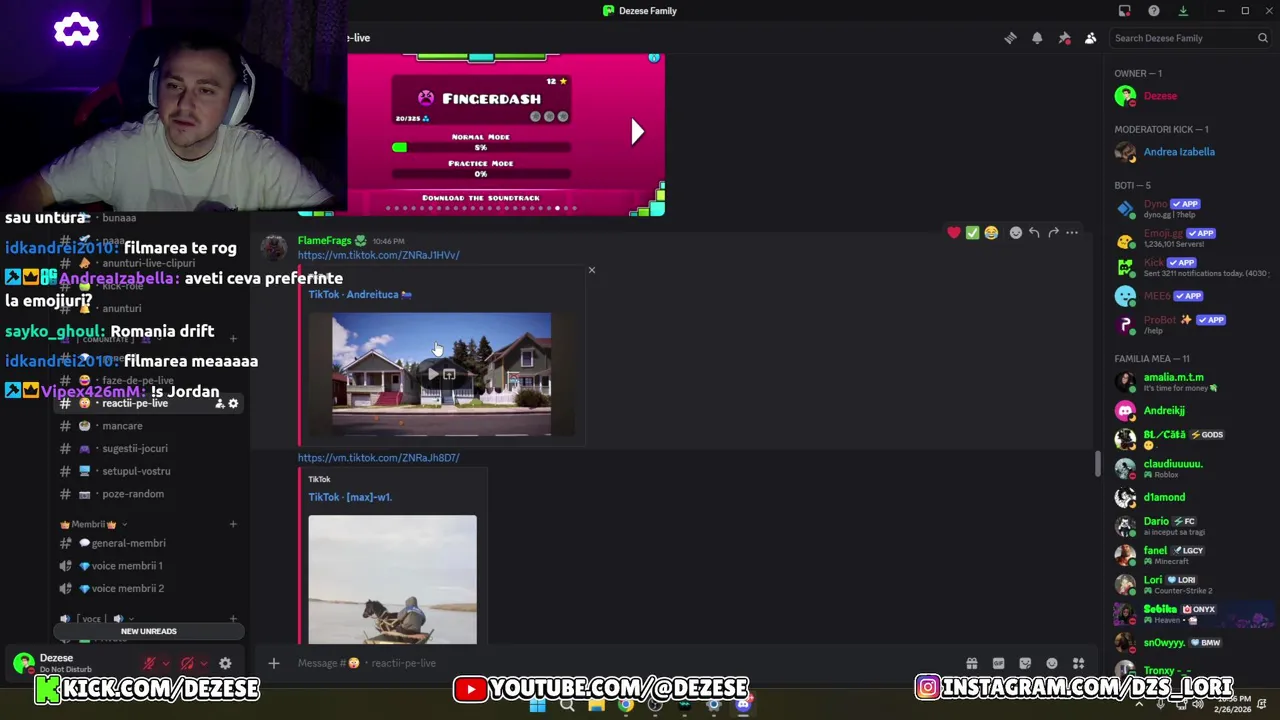Open User Settings gear
This screenshot has height=720, width=1280.
click(x=225, y=663)
